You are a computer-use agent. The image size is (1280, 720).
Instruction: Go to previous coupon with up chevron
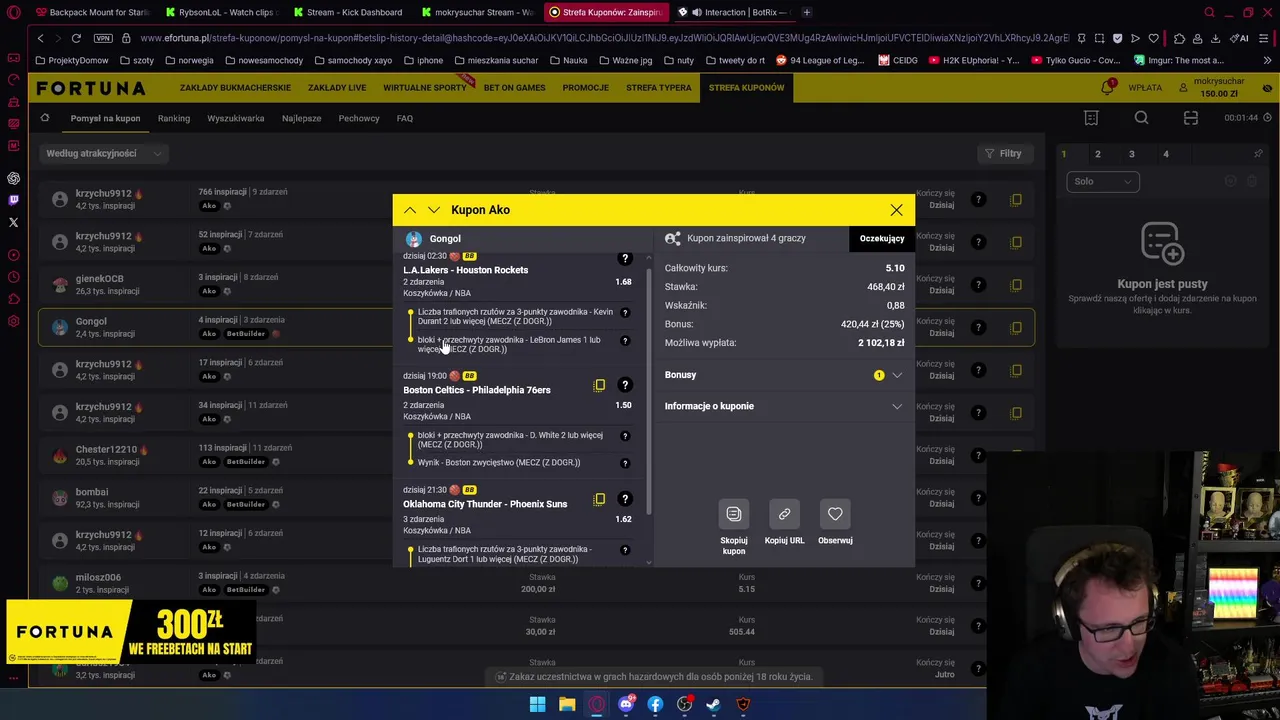[x=410, y=210]
